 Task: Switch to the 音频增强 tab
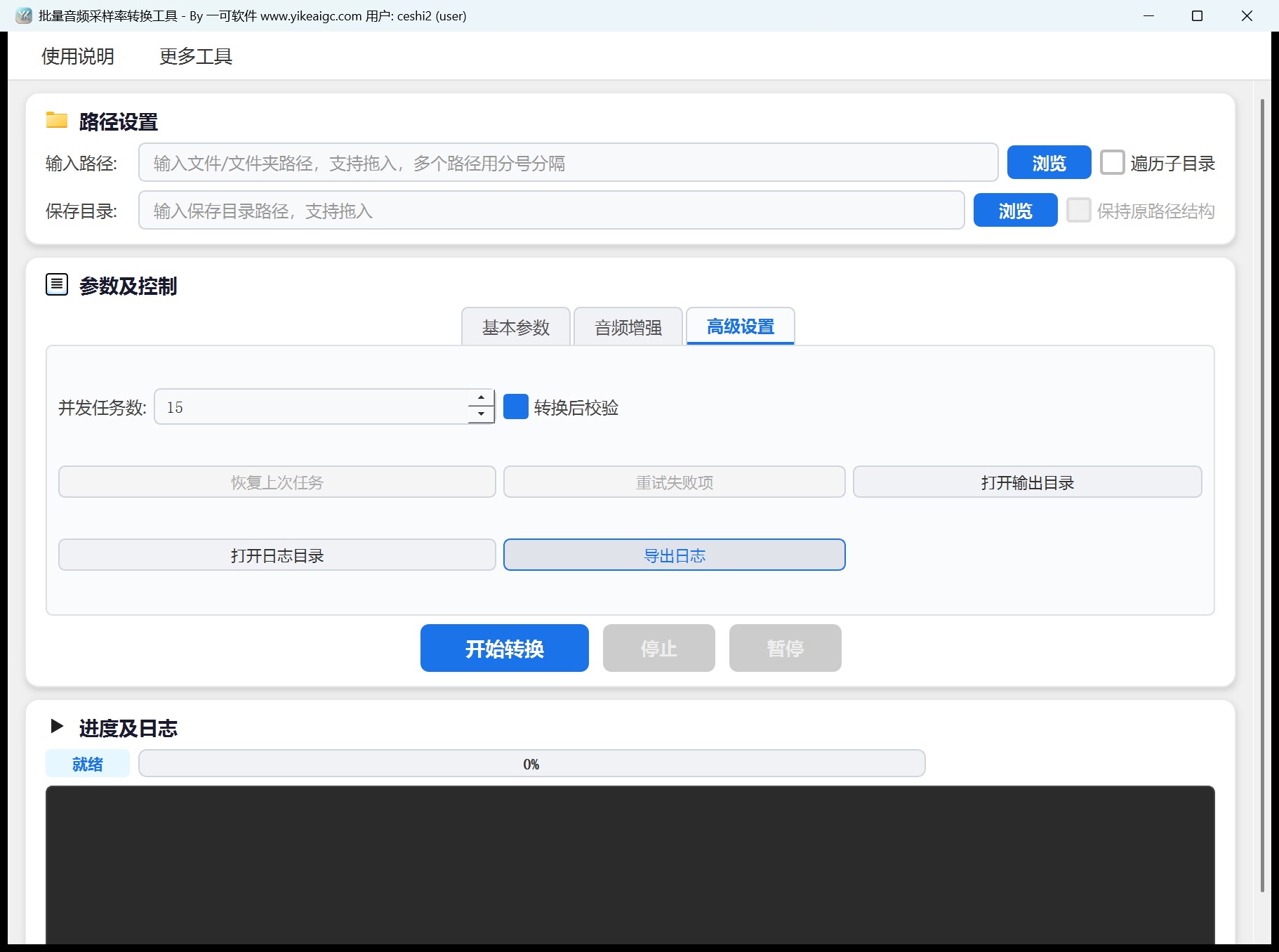pos(628,326)
